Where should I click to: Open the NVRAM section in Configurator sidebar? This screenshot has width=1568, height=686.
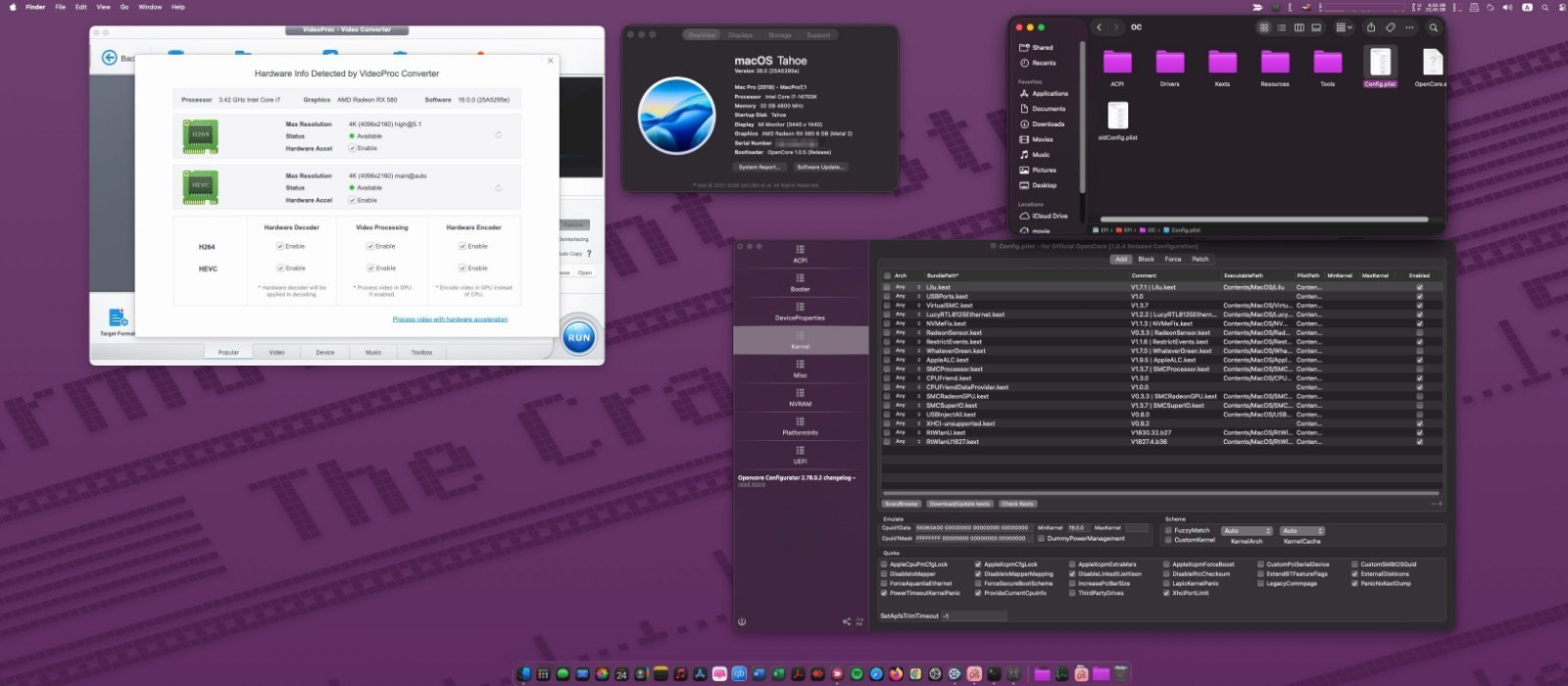tap(800, 398)
